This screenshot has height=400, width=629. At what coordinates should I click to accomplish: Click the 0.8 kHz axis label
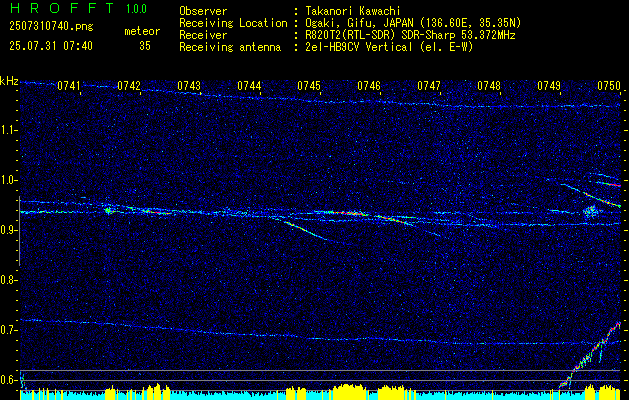coord(8,280)
